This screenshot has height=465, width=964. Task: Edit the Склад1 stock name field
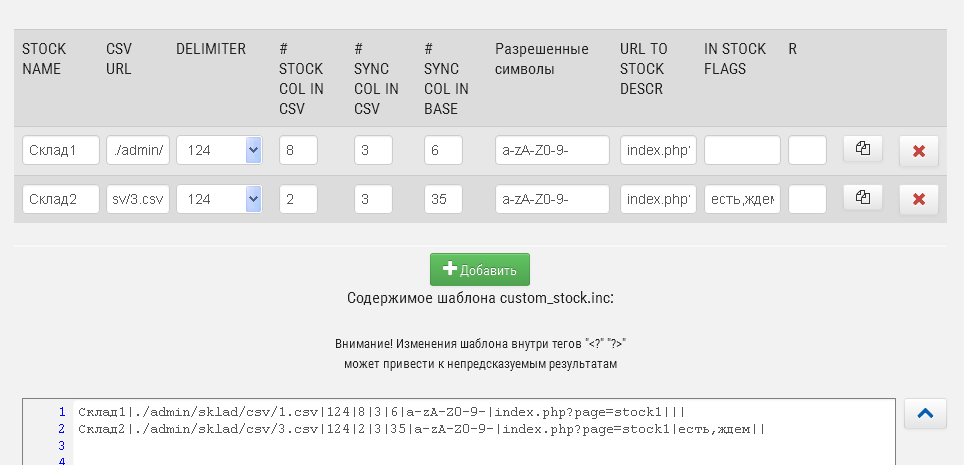[61, 151]
